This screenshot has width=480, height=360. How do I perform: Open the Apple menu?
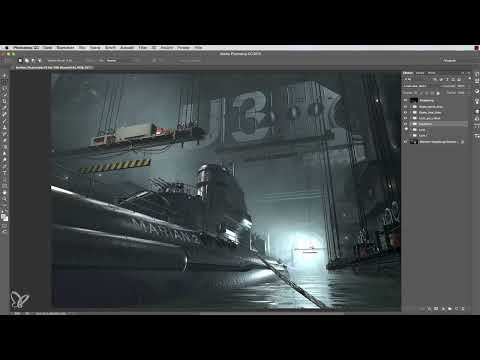pyautogui.click(x=6, y=48)
